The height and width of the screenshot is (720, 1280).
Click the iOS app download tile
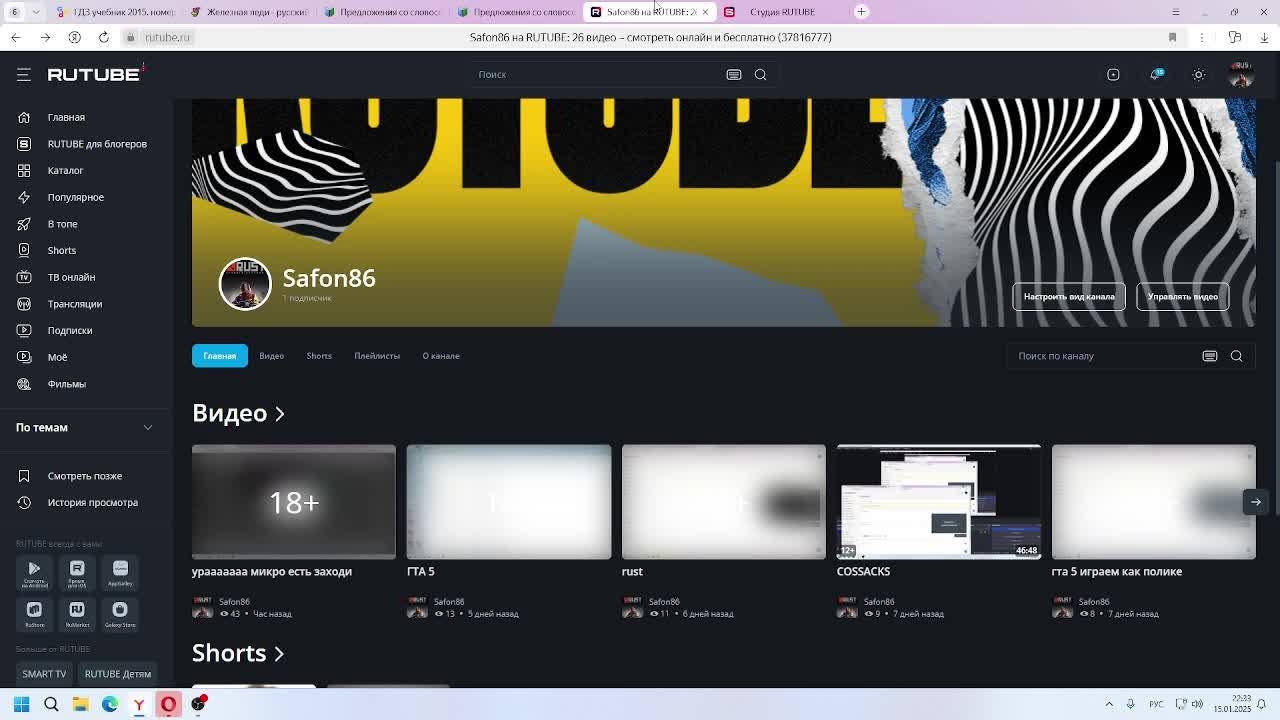tap(77, 572)
